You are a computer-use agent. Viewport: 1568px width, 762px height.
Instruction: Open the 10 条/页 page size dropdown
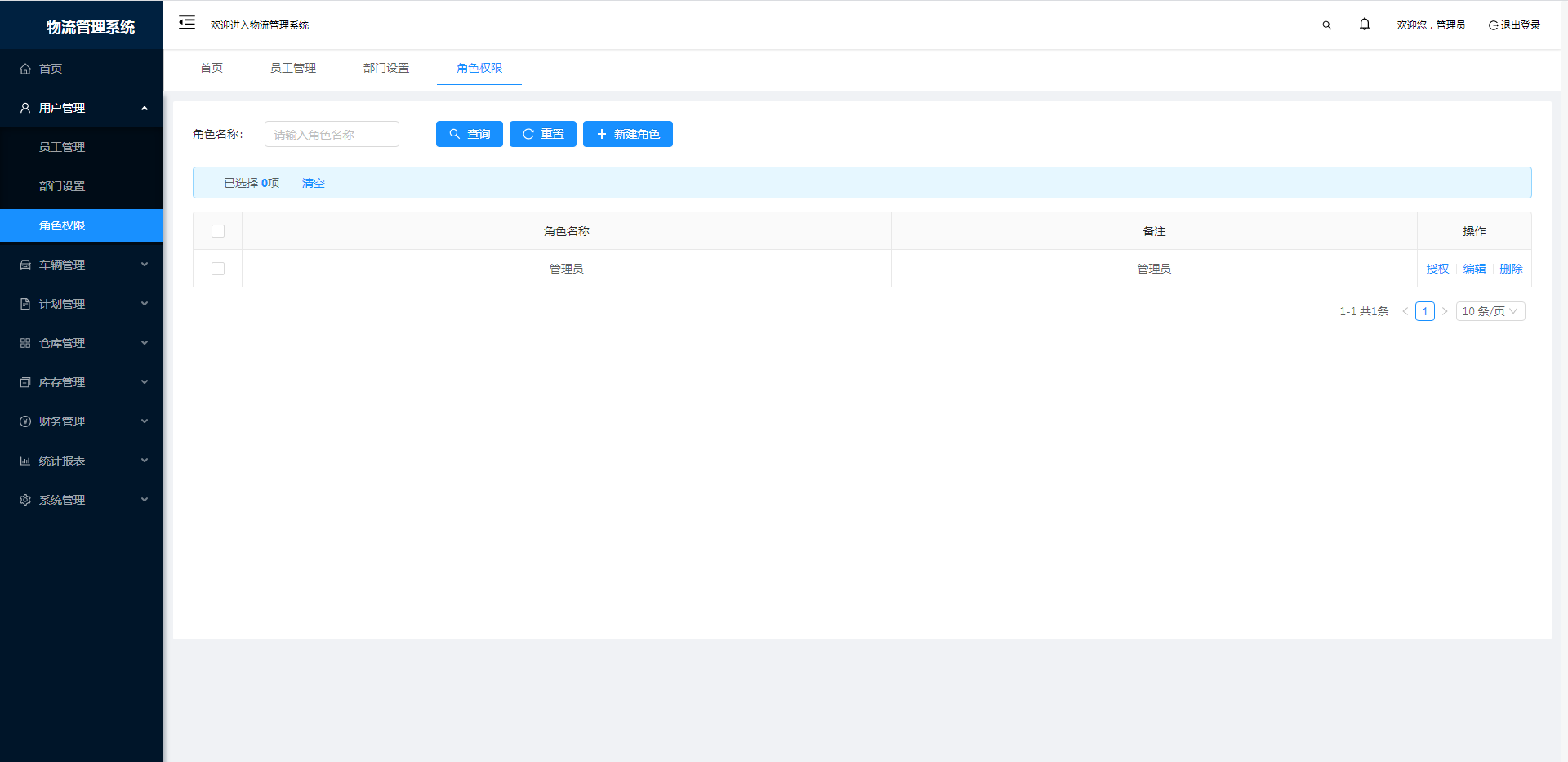(x=1490, y=311)
